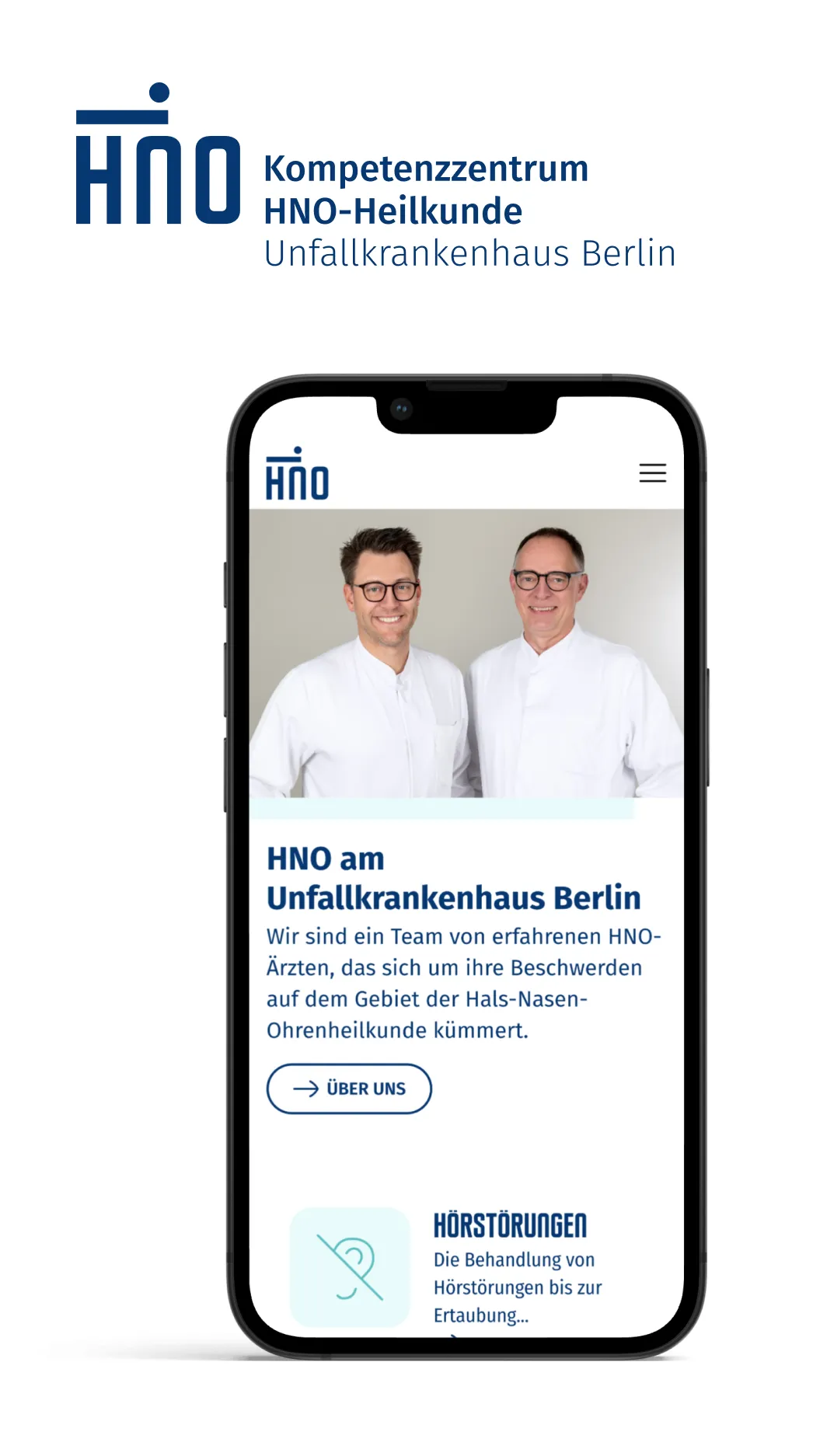The width and height of the screenshot is (820, 1456).
Task: Click the 'Unfallkrankenhaus Berlin' subtitle at the top
Action: point(470,253)
